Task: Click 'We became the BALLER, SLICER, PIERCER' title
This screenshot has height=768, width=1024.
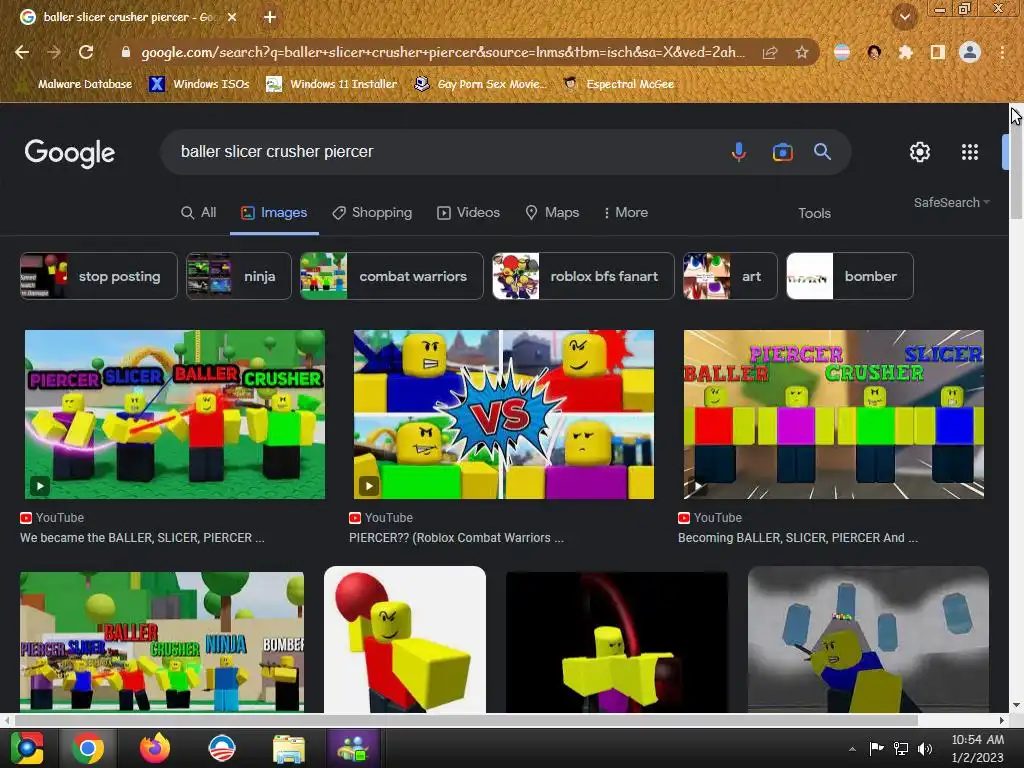Action: 142,537
